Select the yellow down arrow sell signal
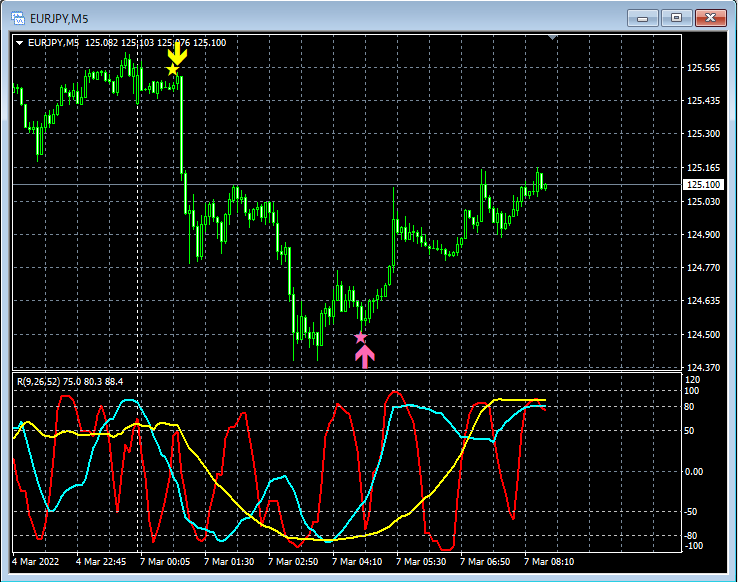The height and width of the screenshot is (582, 739). point(177,53)
